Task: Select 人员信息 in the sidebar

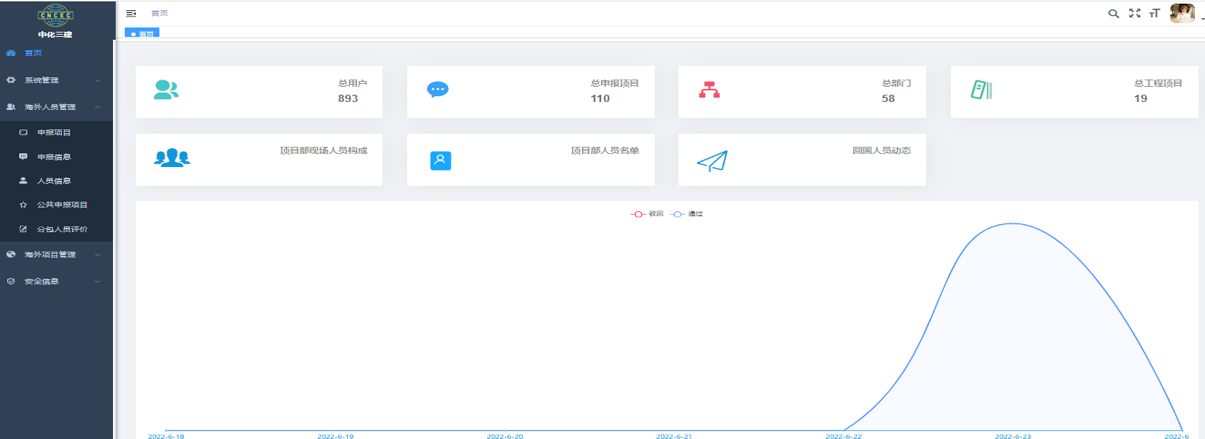Action: [54, 181]
